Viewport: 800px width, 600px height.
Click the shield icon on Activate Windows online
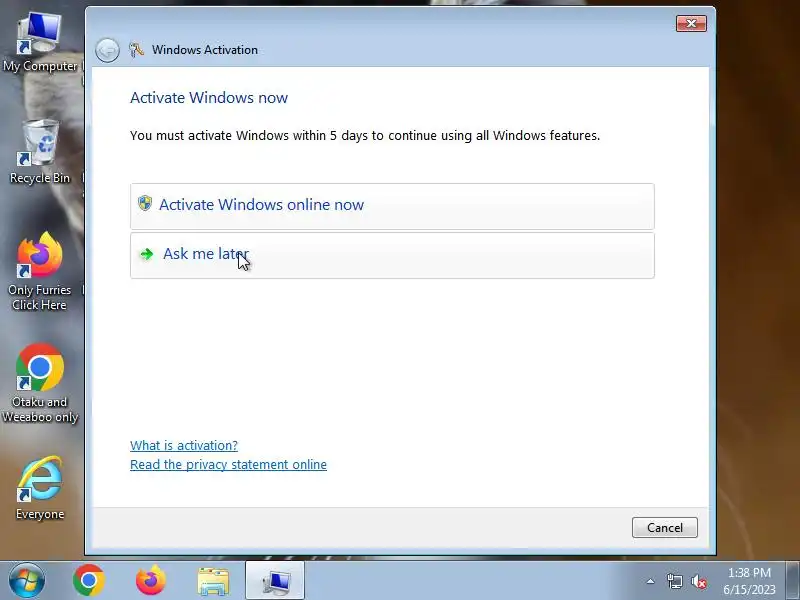click(x=145, y=203)
